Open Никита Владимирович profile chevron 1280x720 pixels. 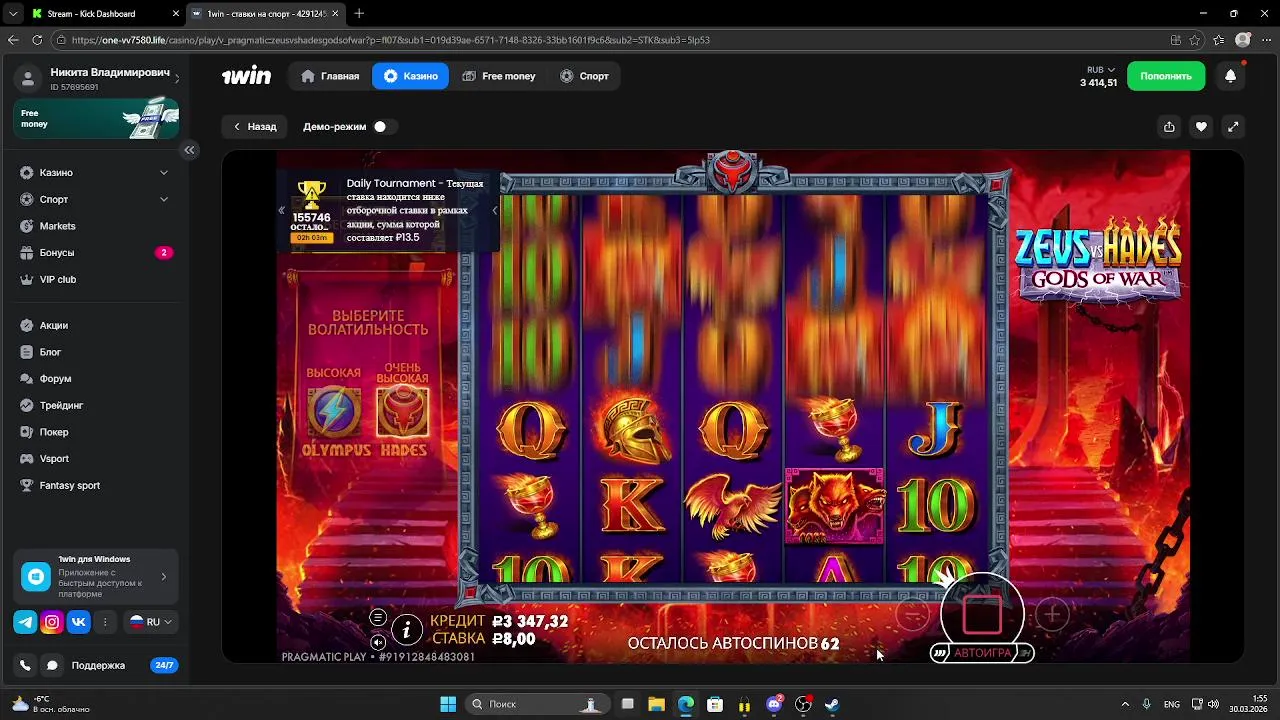pos(177,79)
